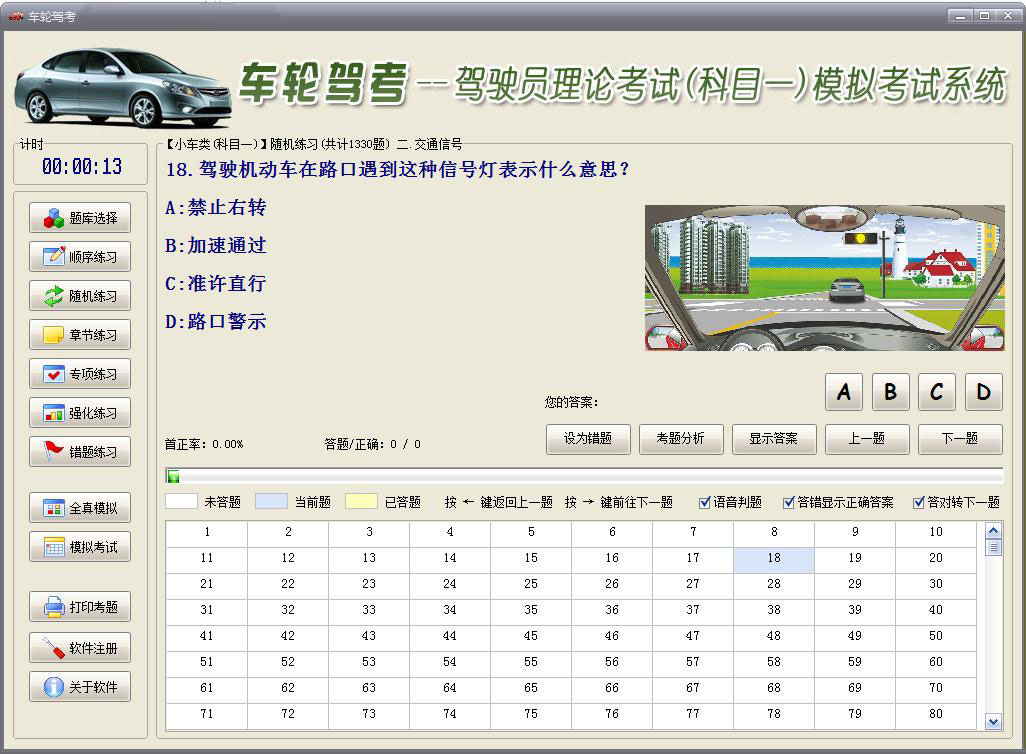Image resolution: width=1026 pixels, height=754 pixels.
Task: Launch 全真模拟 full simulation
Action: click(x=80, y=508)
